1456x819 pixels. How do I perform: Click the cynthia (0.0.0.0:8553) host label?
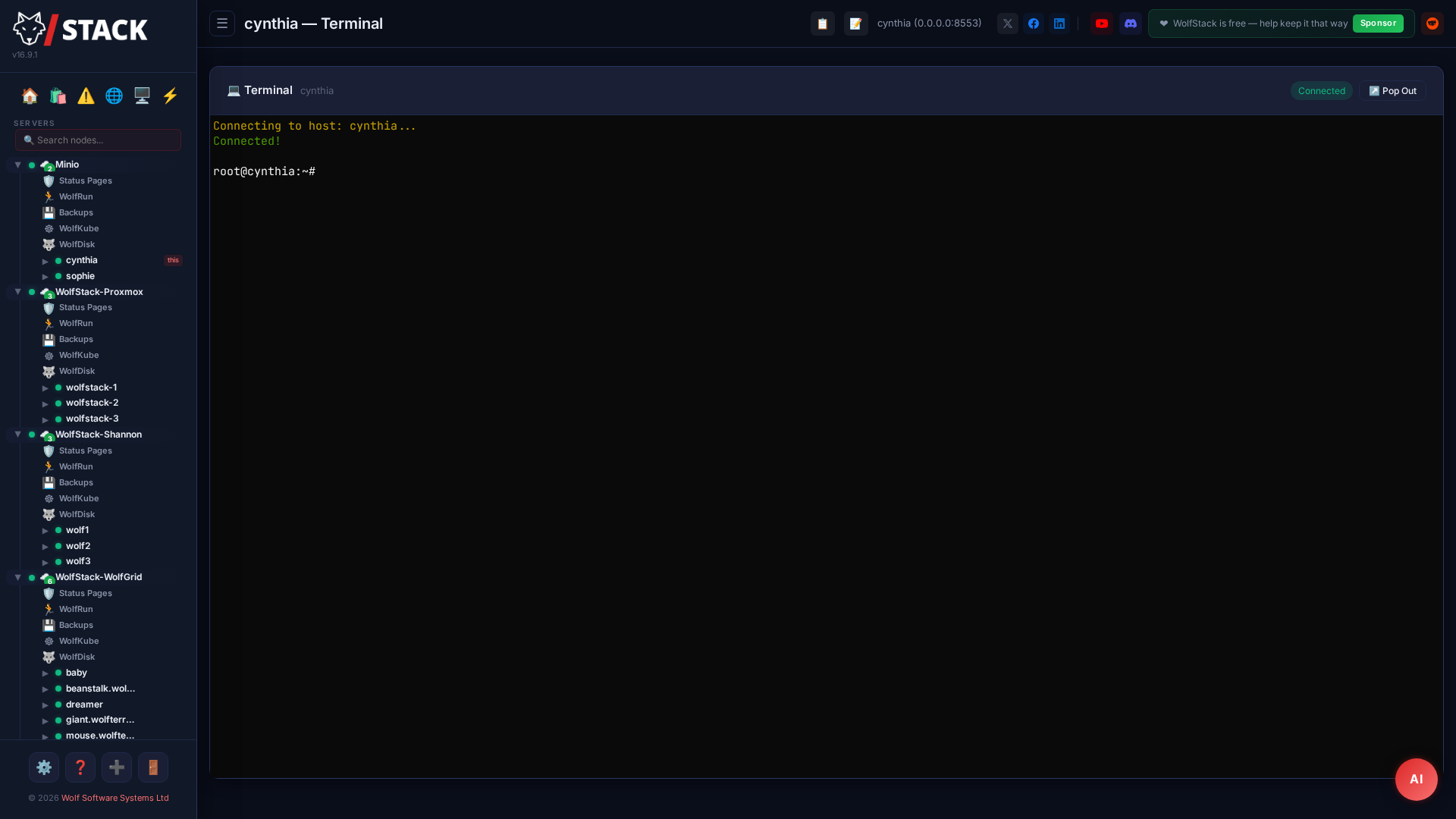click(929, 24)
